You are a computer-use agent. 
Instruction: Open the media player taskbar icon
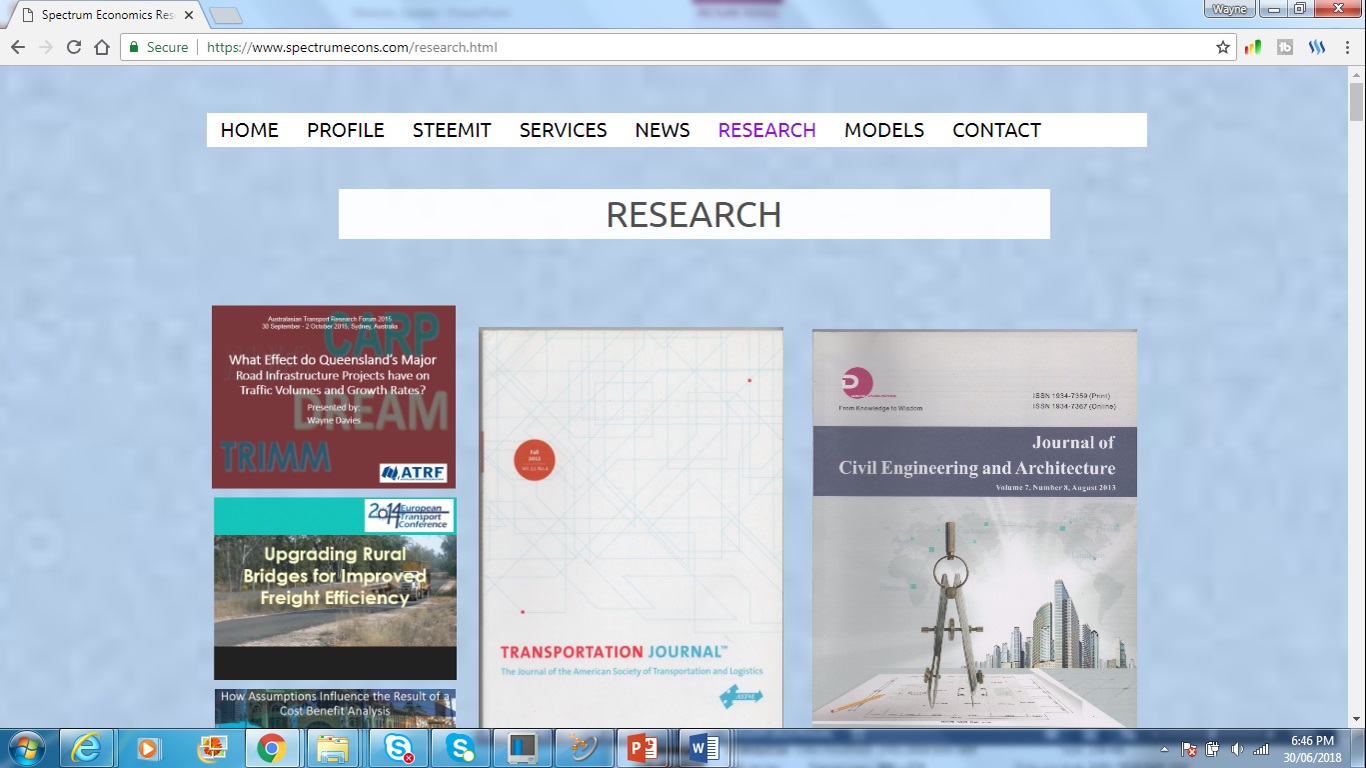click(149, 748)
